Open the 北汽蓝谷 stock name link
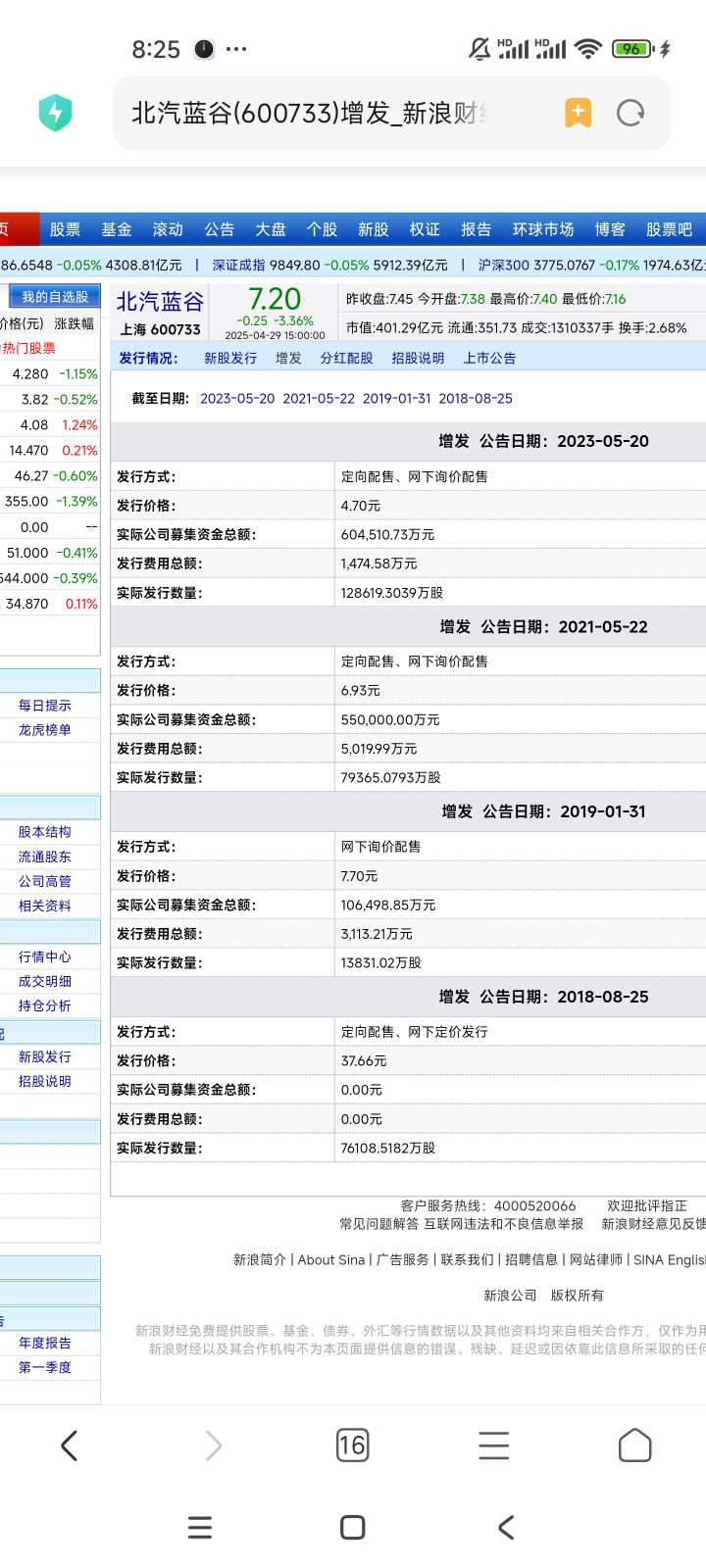Image resolution: width=706 pixels, height=1568 pixels. click(160, 302)
